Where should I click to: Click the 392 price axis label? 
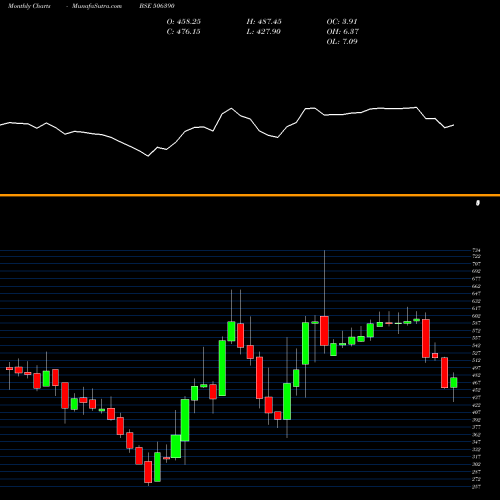click(x=476, y=420)
